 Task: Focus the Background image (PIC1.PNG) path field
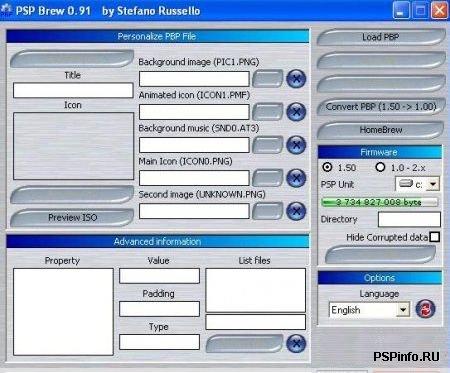pyautogui.click(x=194, y=79)
